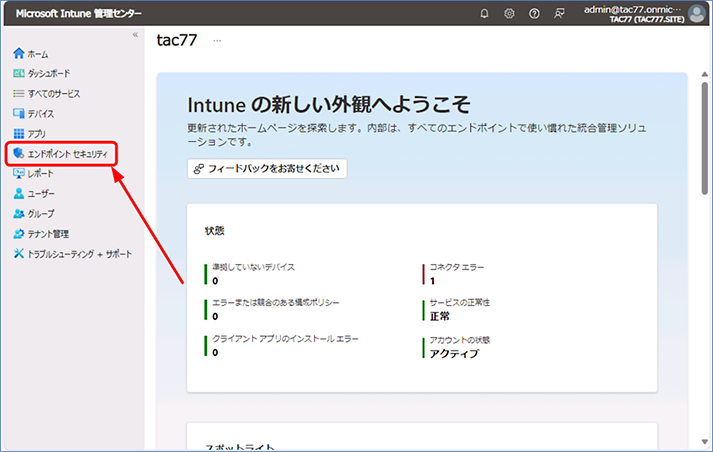Click the account avatar picture
This screenshot has height=452, width=713.
697,14
